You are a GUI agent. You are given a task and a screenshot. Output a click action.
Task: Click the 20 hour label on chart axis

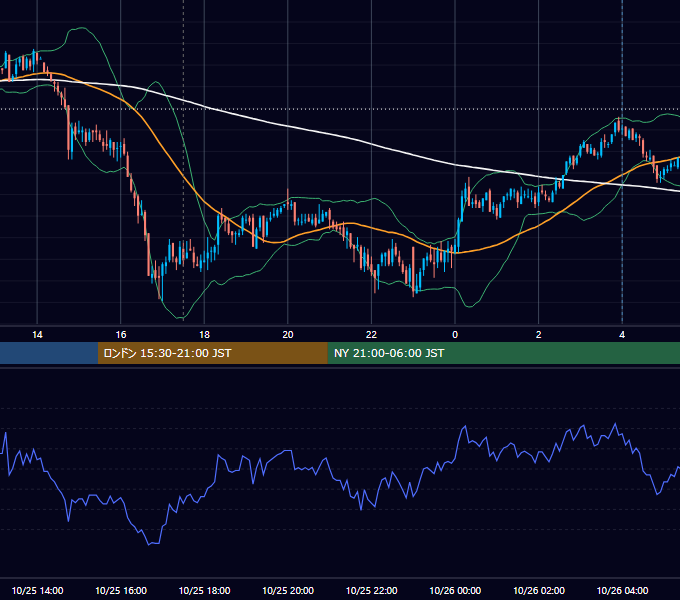tap(288, 335)
